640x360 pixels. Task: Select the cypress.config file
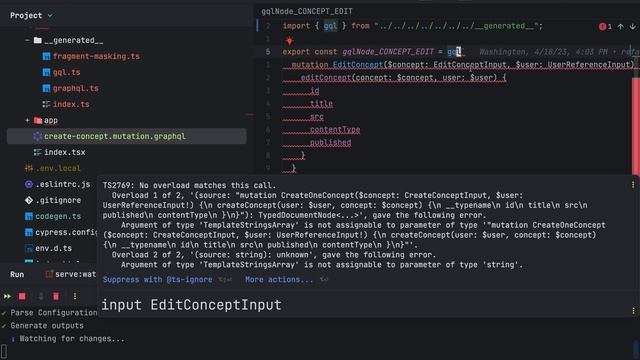tap(66, 232)
